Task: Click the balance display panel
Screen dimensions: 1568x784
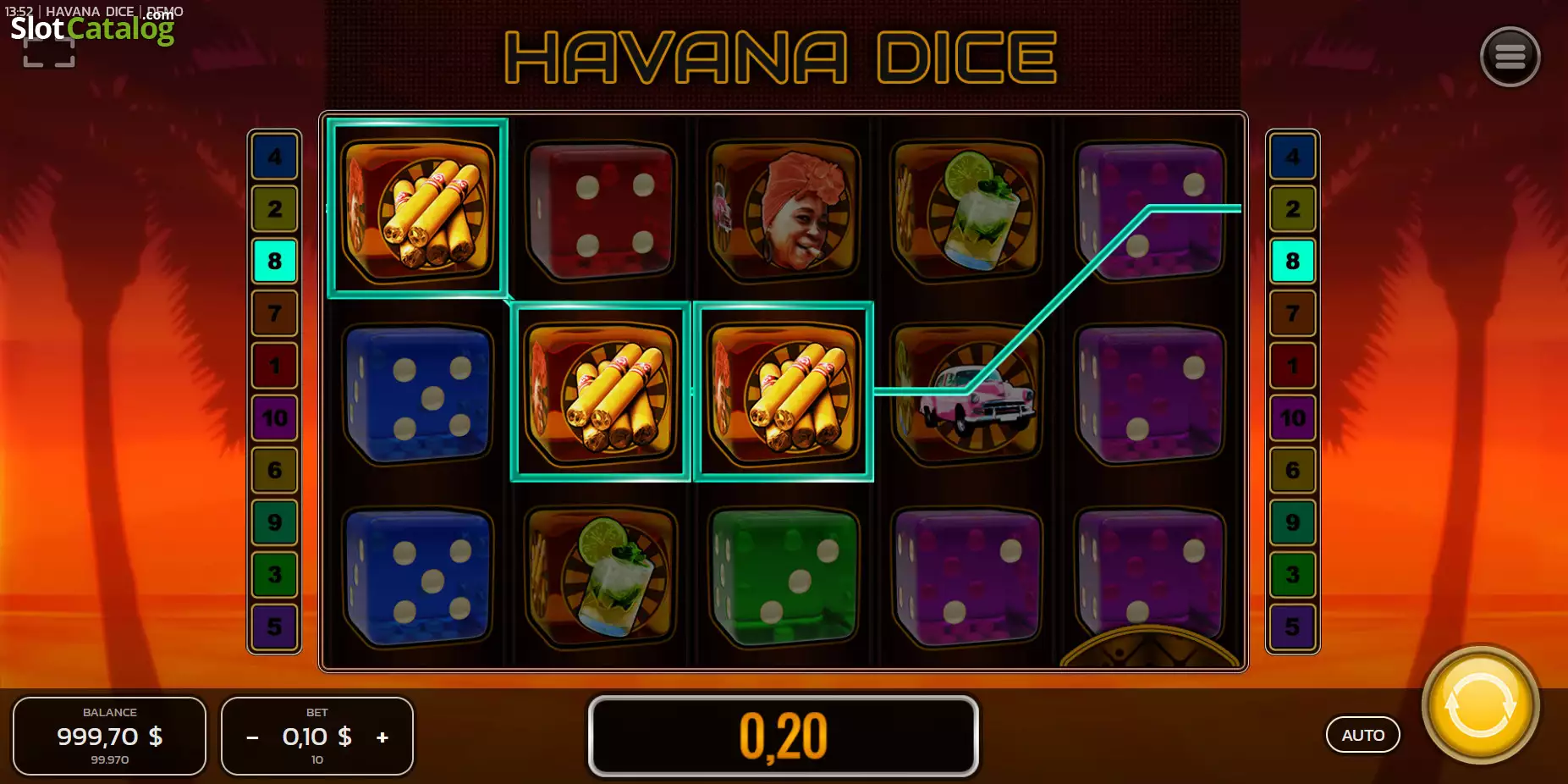Action: [110, 736]
